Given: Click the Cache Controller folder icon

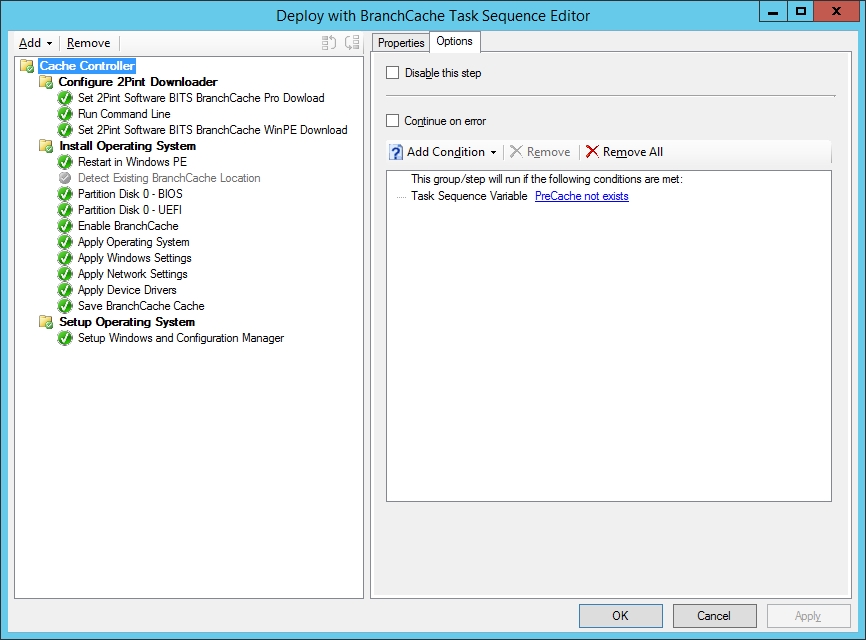Looking at the screenshot, I should coord(27,66).
